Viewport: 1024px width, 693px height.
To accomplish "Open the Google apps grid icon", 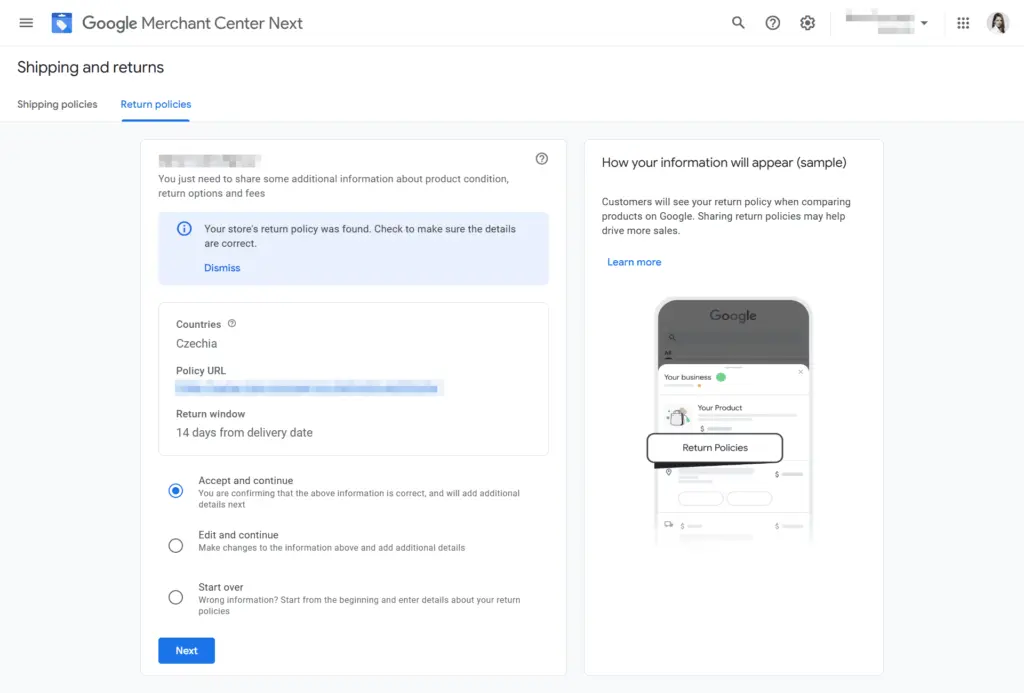I will point(963,23).
